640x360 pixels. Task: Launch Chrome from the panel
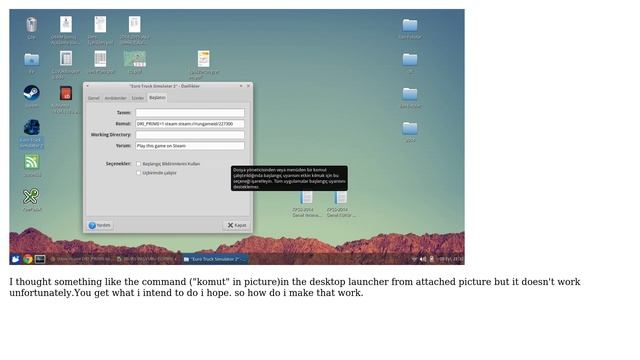click(27, 259)
